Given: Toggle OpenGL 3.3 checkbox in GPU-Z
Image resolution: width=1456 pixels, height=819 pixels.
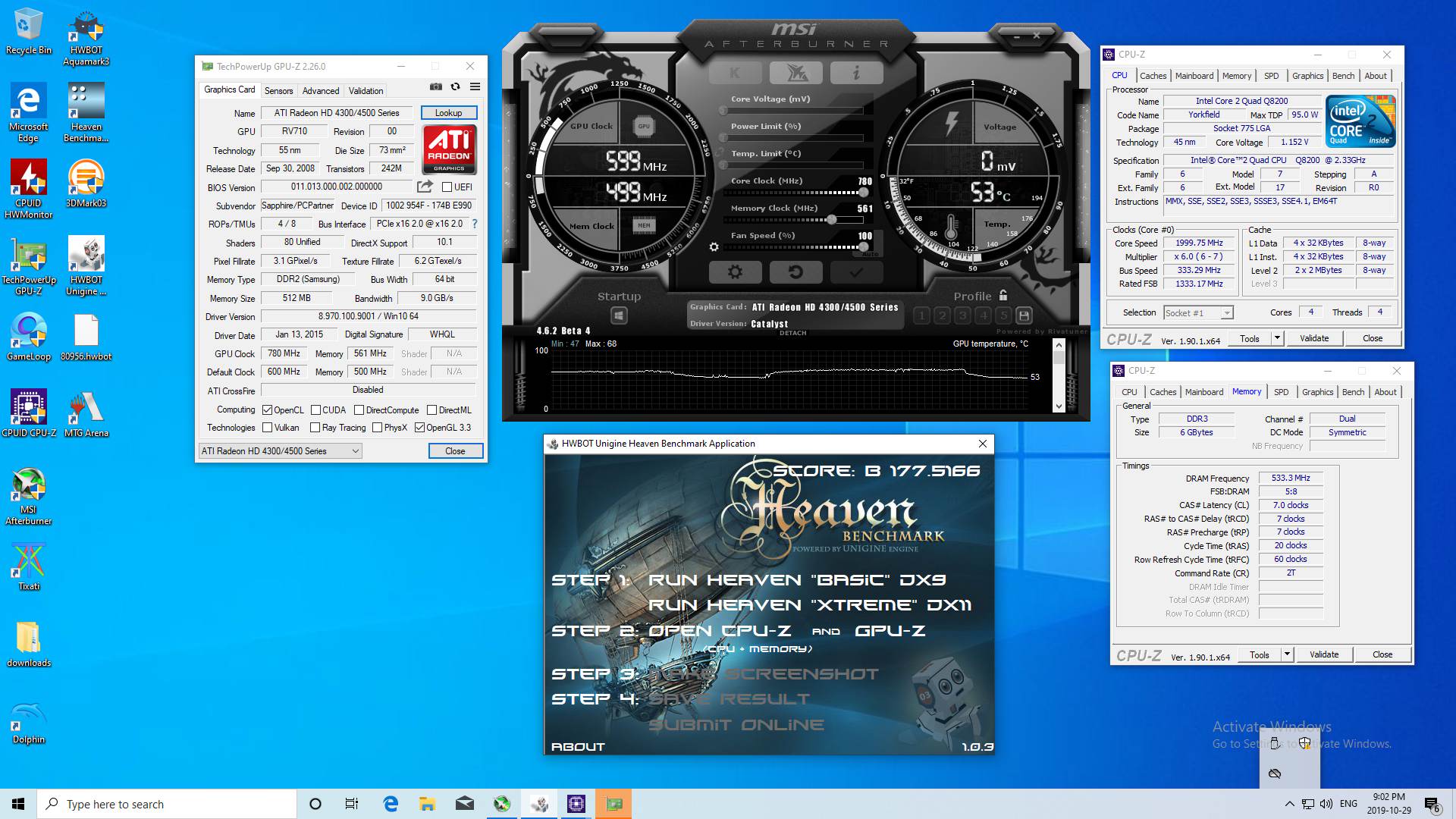Looking at the screenshot, I should (x=419, y=428).
